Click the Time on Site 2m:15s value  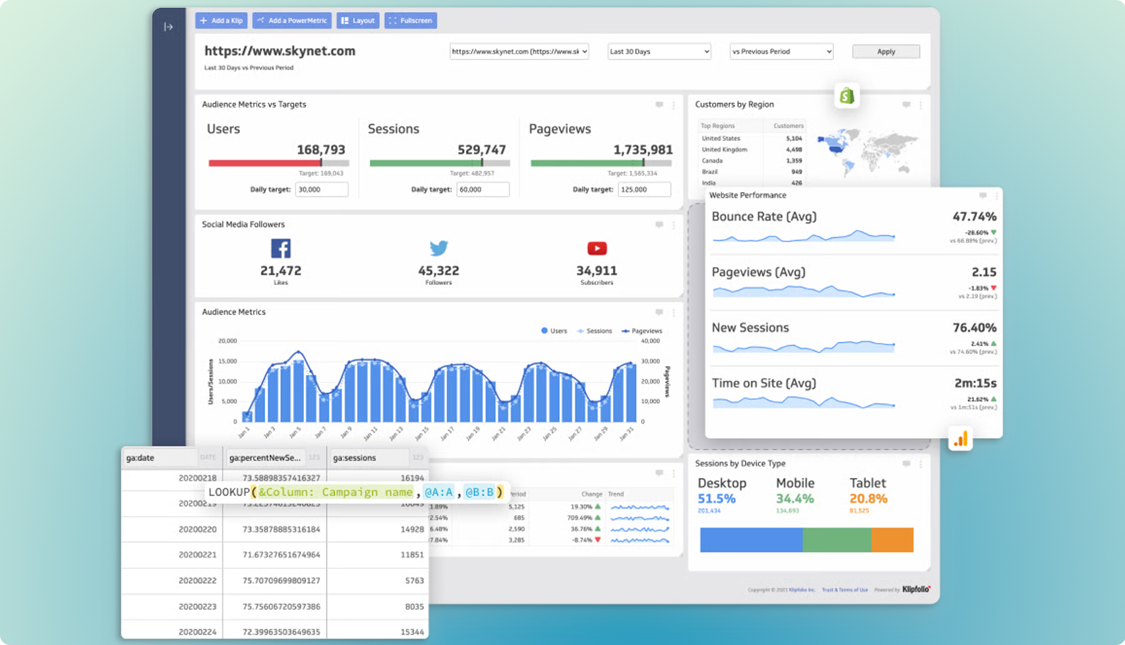(x=975, y=383)
